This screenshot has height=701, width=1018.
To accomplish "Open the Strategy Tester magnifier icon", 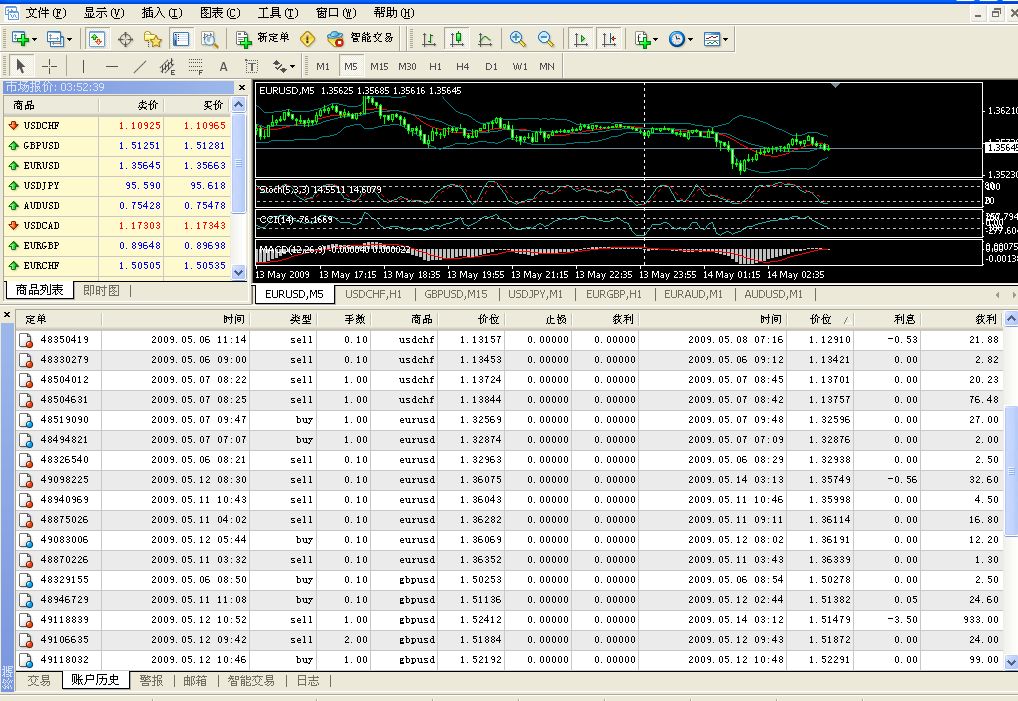I will [x=209, y=39].
